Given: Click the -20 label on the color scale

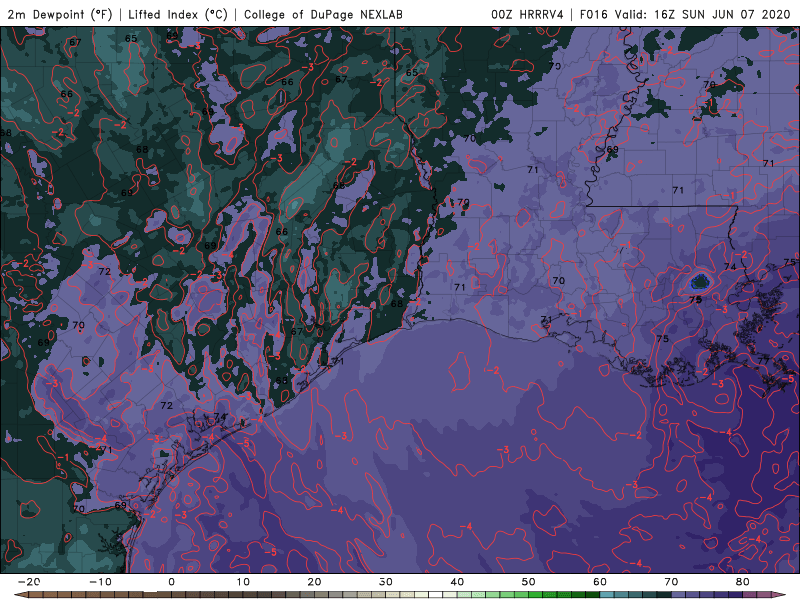Looking at the screenshot, I should (29, 582).
